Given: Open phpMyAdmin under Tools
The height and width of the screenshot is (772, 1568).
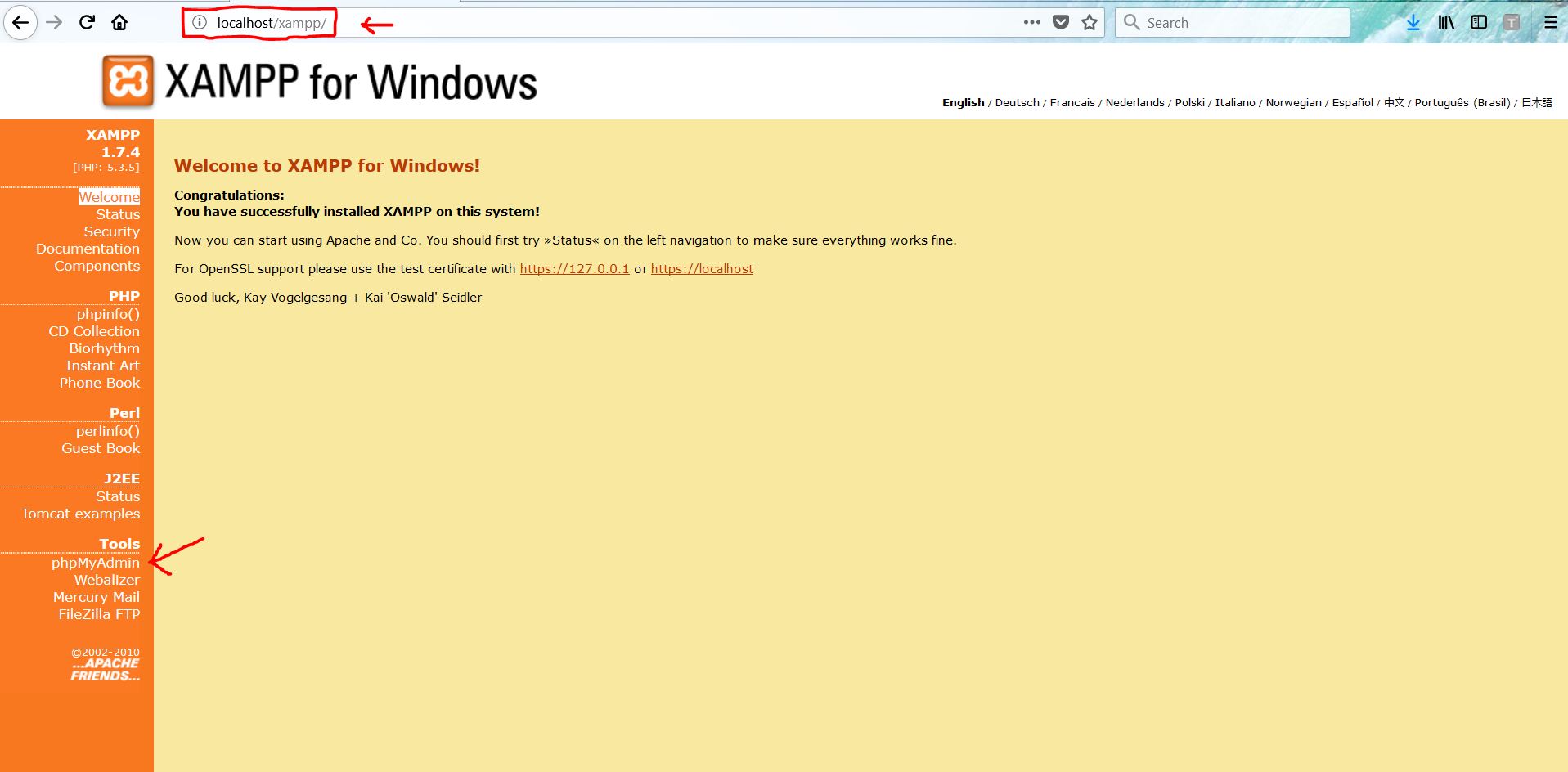Looking at the screenshot, I should pos(96,563).
